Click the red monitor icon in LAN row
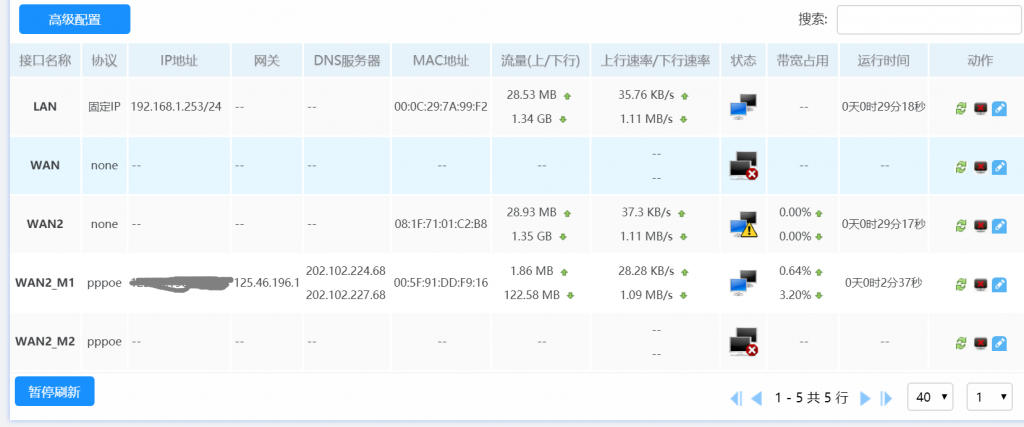1024x427 pixels. coord(980,108)
